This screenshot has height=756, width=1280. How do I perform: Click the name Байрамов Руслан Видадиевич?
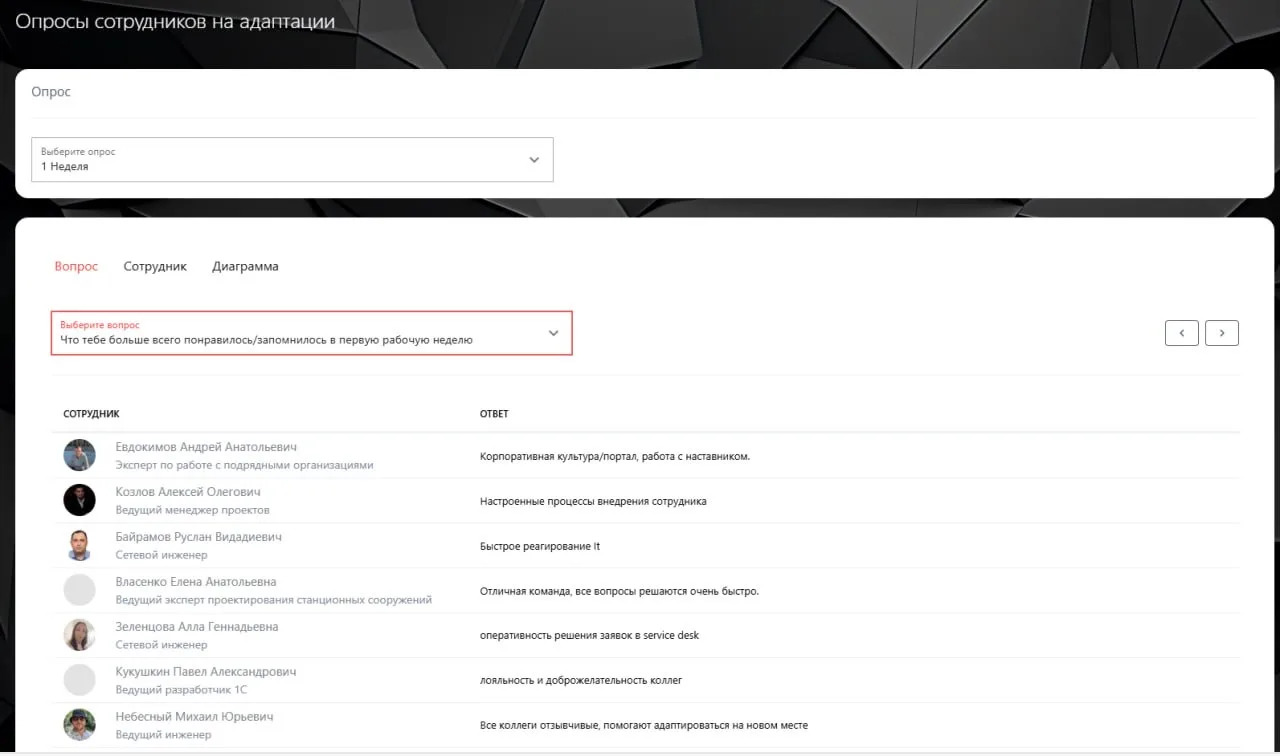198,537
